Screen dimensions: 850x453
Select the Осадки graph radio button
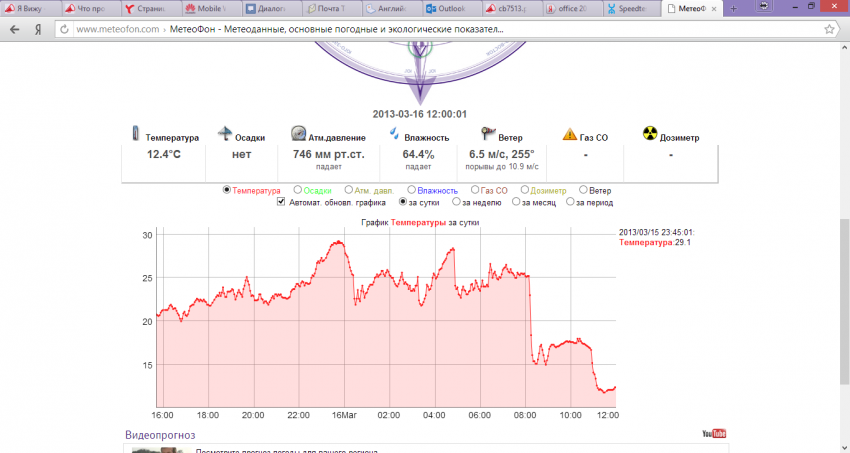click(298, 190)
